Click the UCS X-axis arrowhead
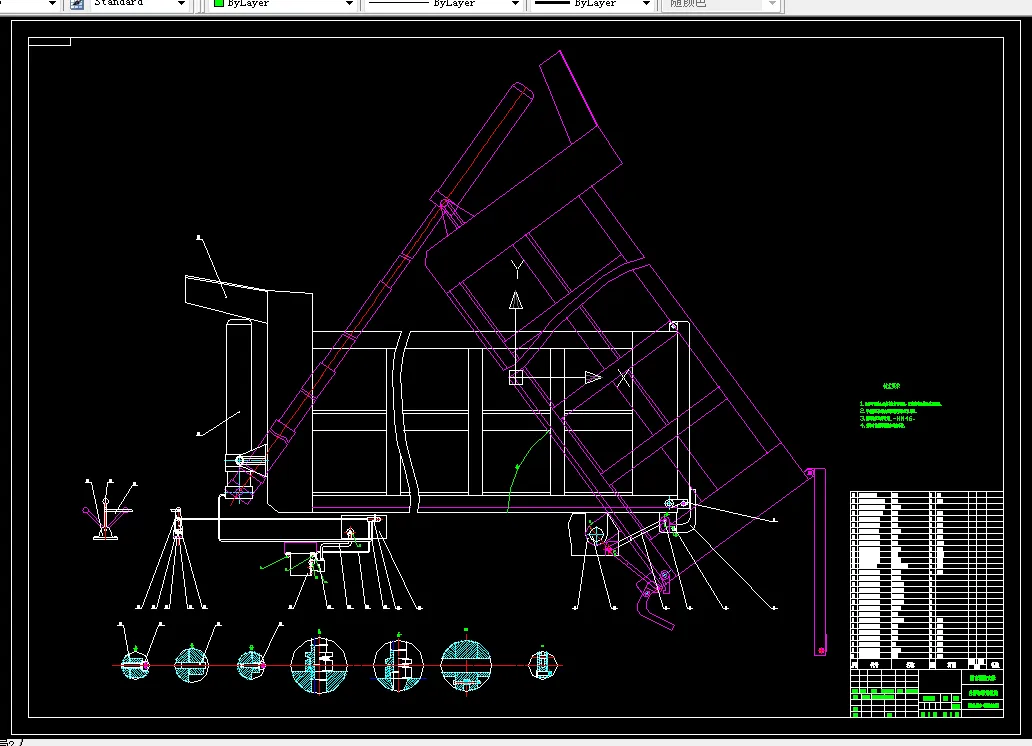Screen dimensions: 1032x746 coord(593,377)
